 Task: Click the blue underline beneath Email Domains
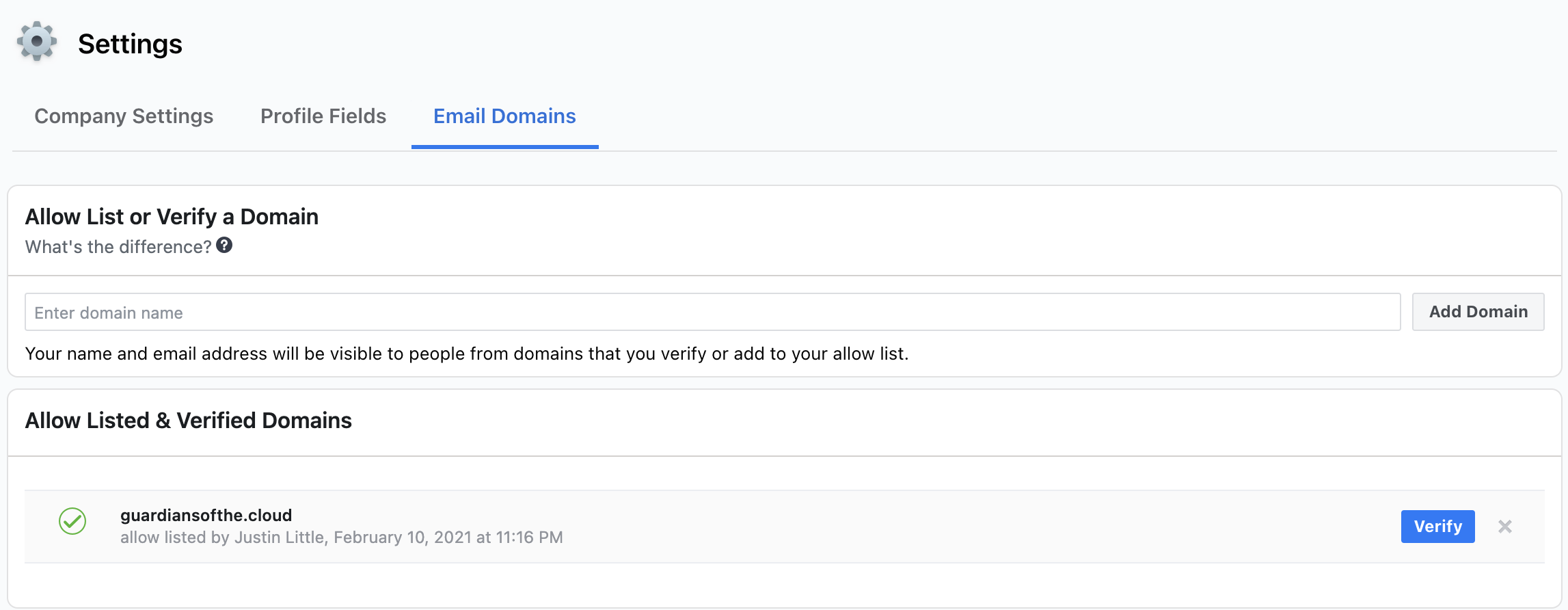point(504,146)
